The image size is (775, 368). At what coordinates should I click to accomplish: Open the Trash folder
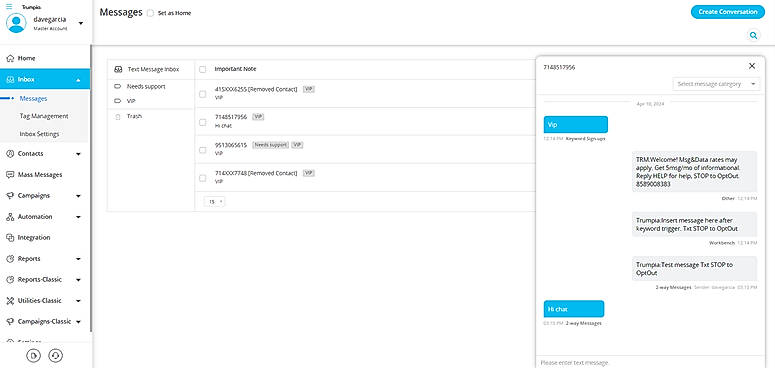[134, 117]
